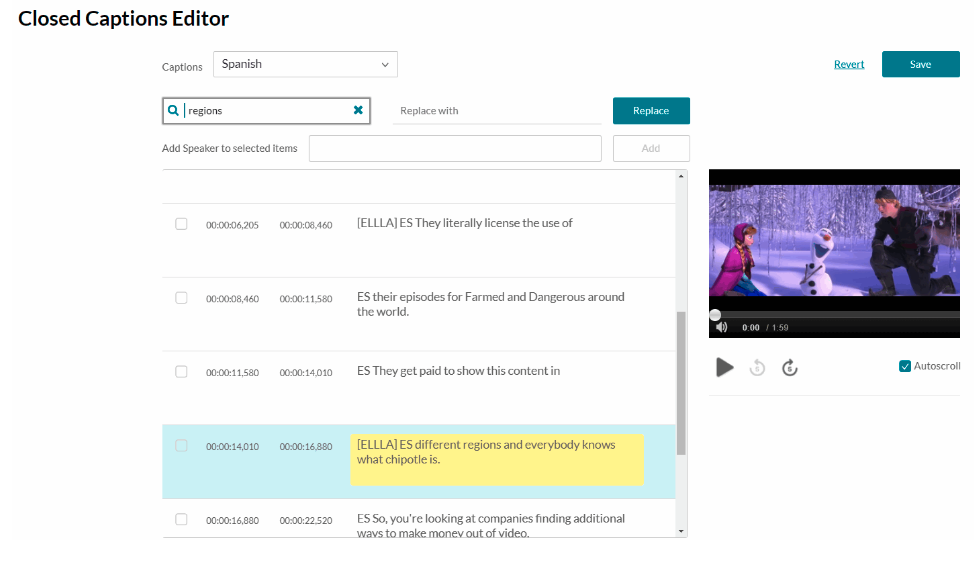Click the Revert link
Screen dimensions: 974x564
click(849, 64)
